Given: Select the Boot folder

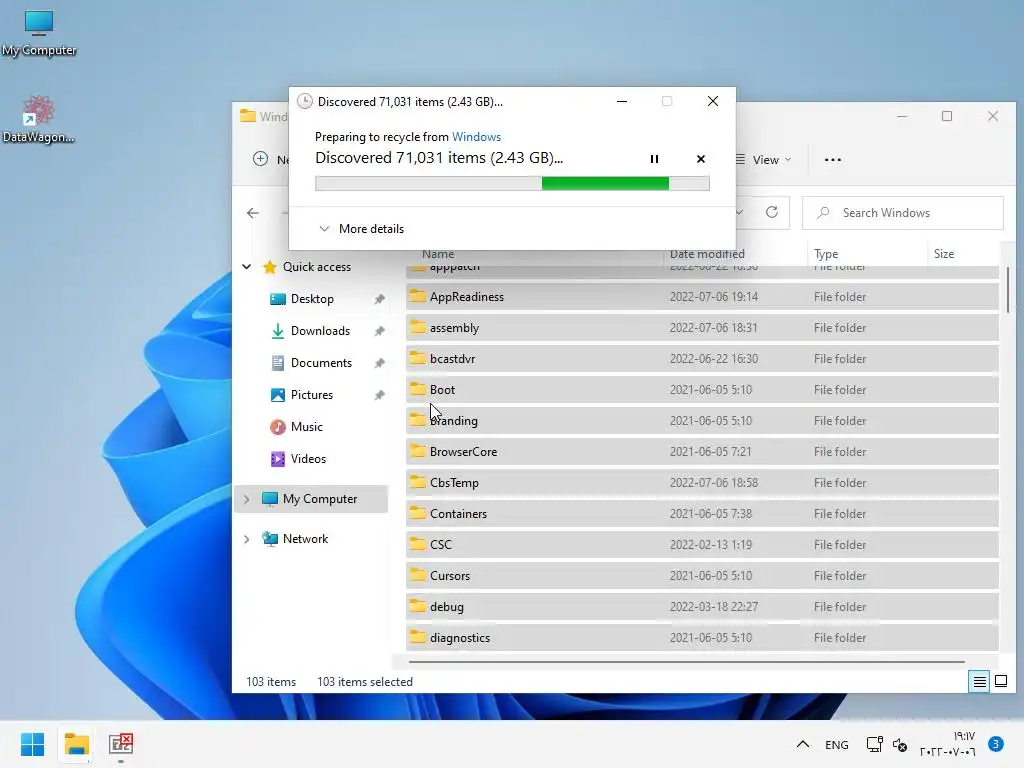Looking at the screenshot, I should [x=702, y=390].
